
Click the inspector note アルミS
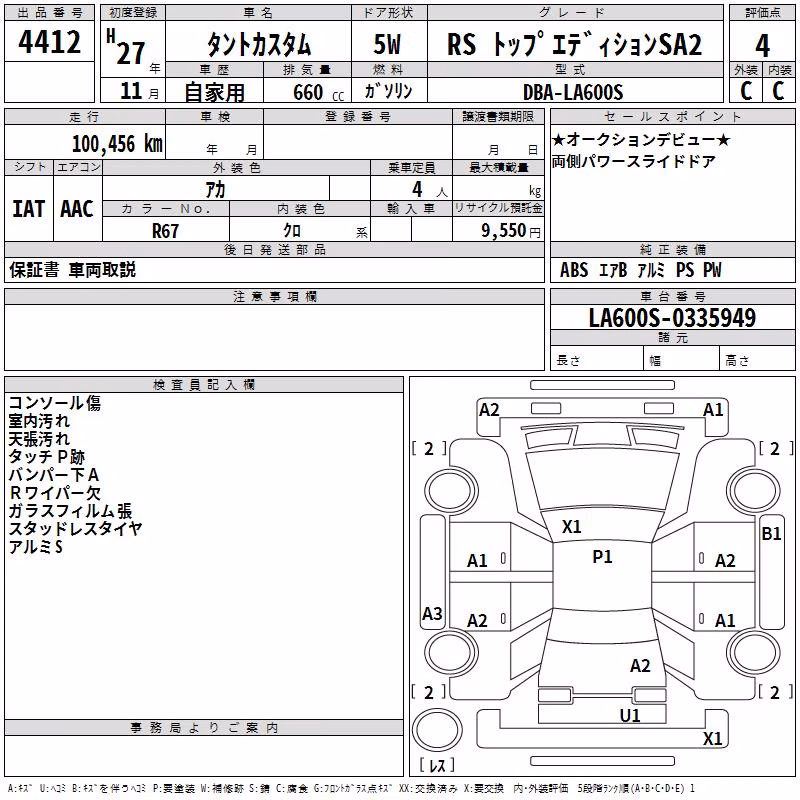coord(35,547)
